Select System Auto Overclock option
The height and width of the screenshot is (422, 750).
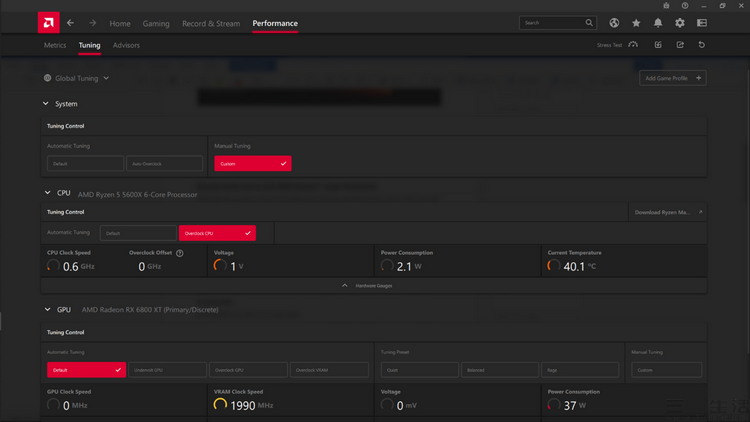165,164
